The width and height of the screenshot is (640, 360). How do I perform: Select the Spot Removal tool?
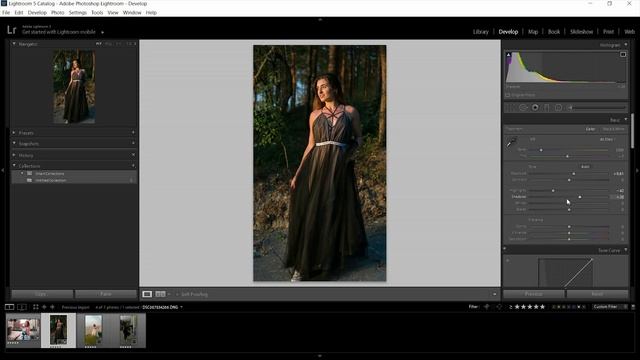[x=523, y=108]
